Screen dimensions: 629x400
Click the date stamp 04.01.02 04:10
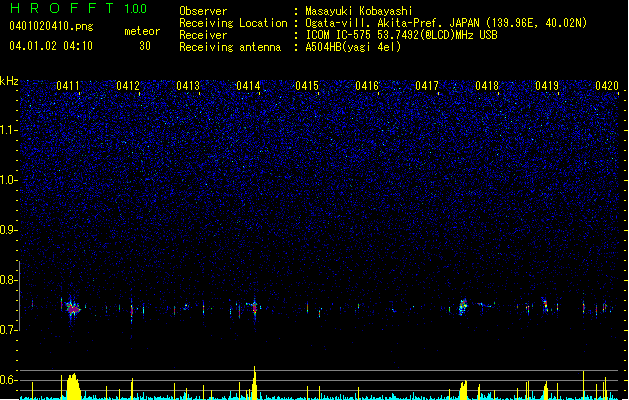coord(51,46)
